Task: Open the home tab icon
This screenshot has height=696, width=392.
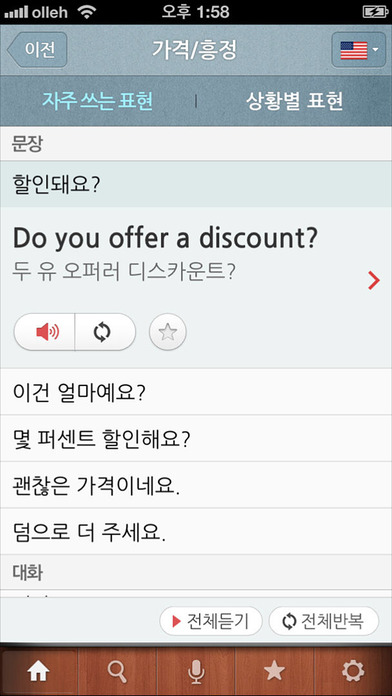Action: pos(39,671)
